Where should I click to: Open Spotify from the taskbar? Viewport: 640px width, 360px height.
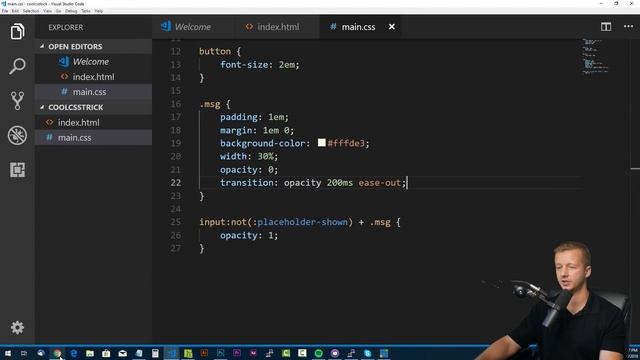[x=318, y=353]
